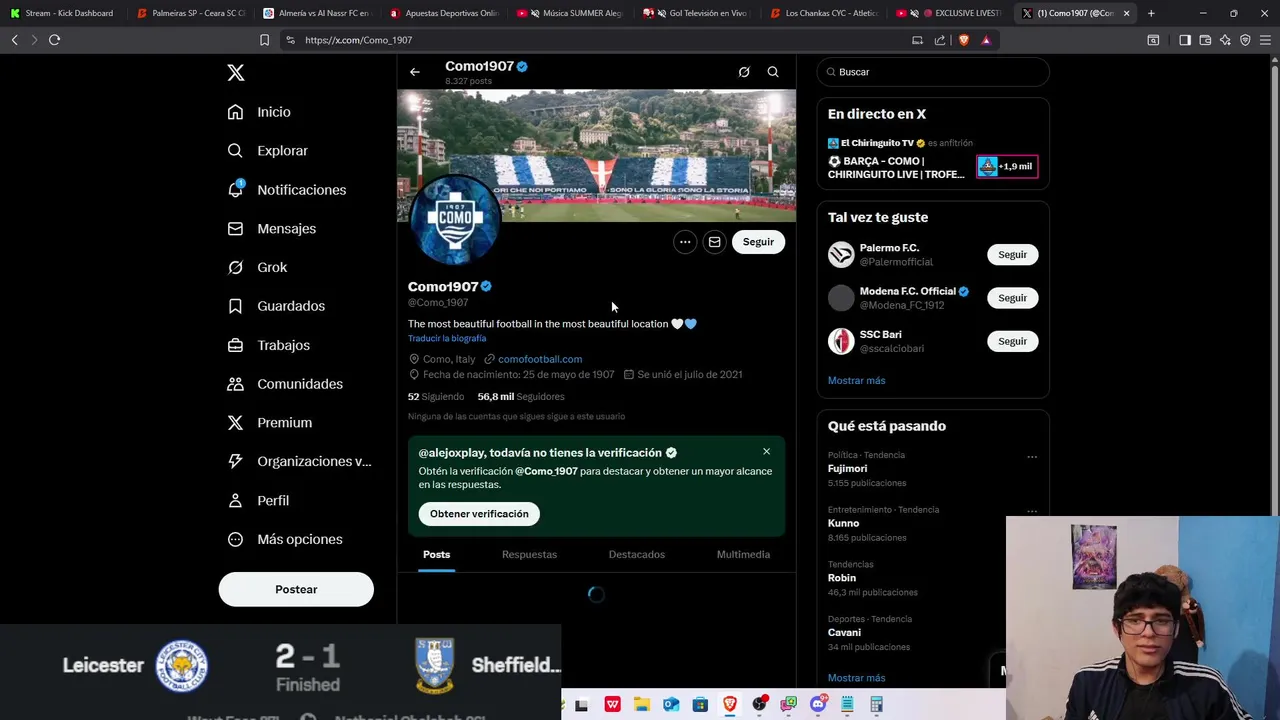Switch to Destacados tab
The width and height of the screenshot is (1280, 720).
pos(637,555)
